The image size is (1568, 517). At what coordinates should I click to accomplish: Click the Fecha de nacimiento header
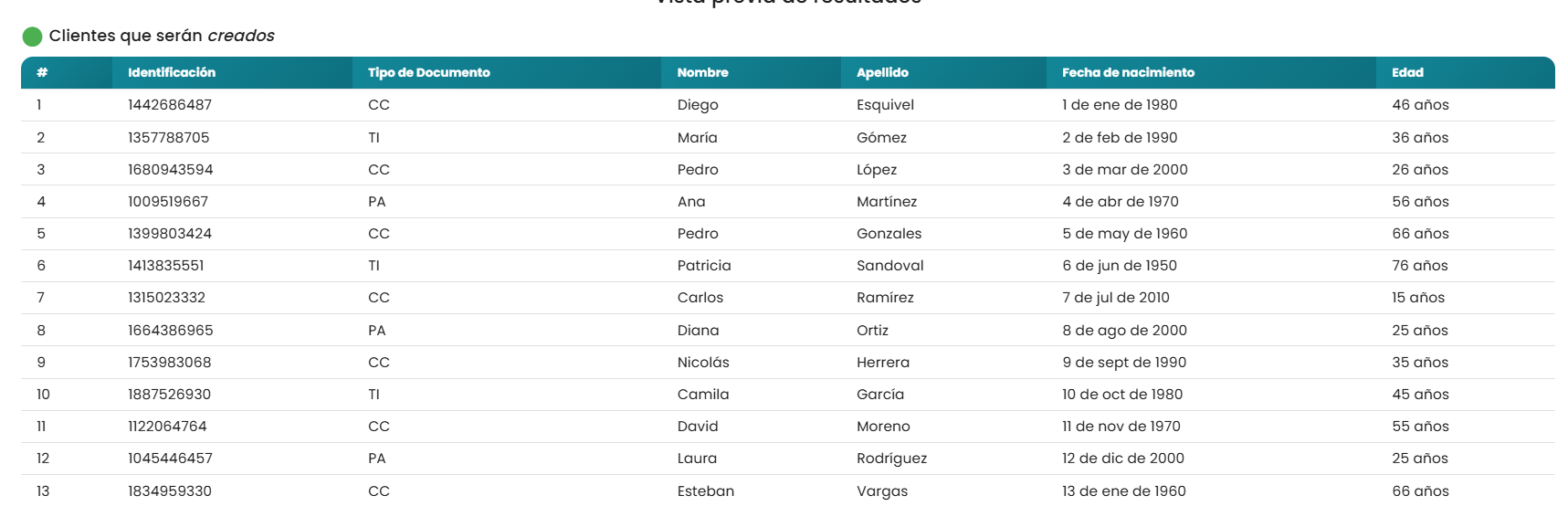pyautogui.click(x=1128, y=72)
